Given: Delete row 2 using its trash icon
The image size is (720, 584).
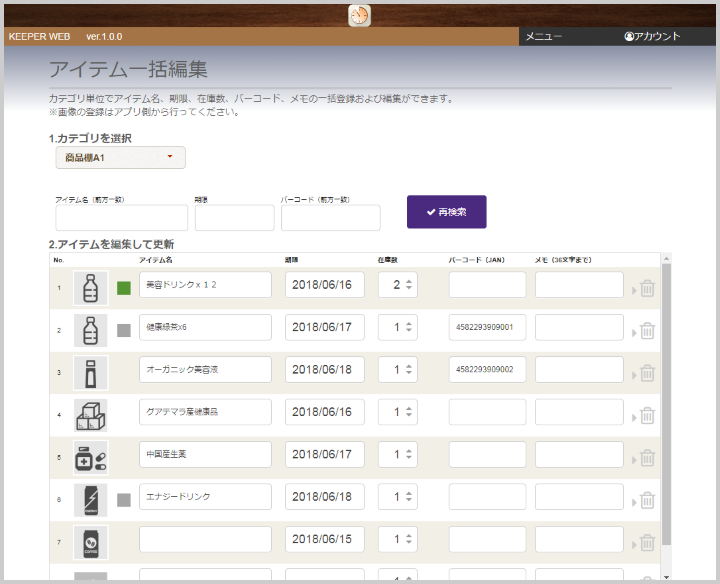Looking at the screenshot, I should (x=647, y=330).
